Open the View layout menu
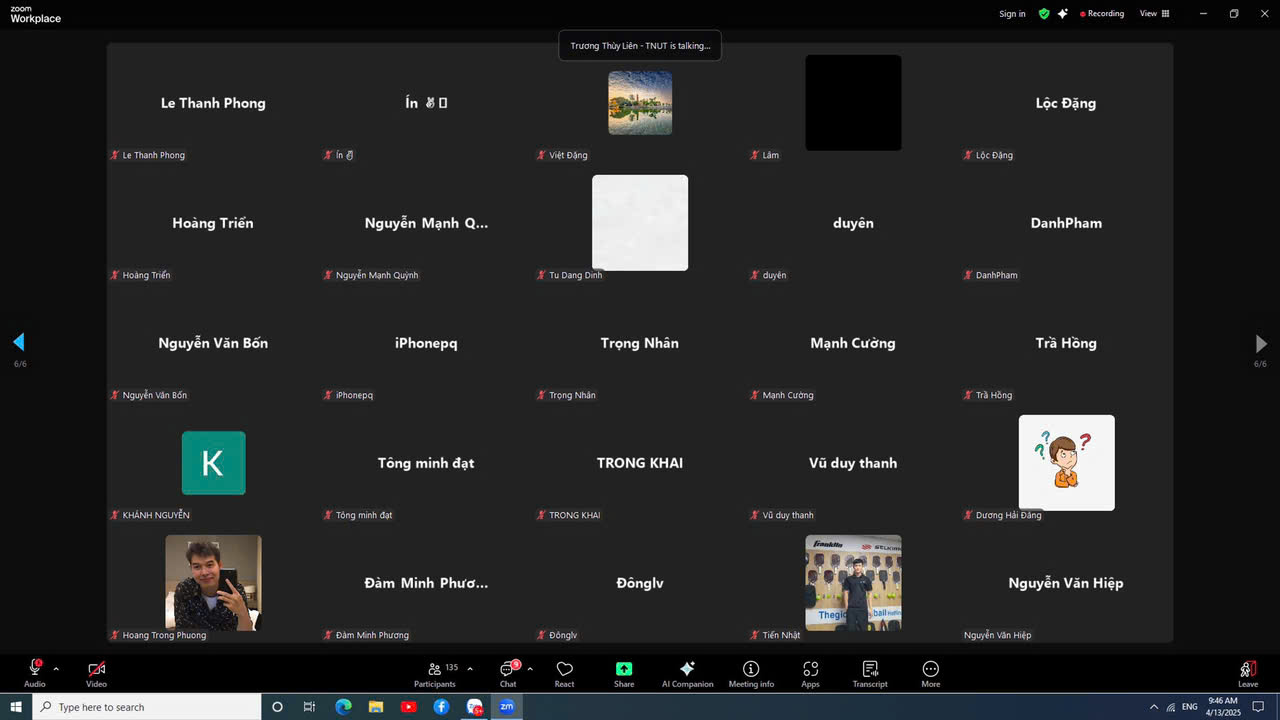The image size is (1280, 720). coord(1154,14)
